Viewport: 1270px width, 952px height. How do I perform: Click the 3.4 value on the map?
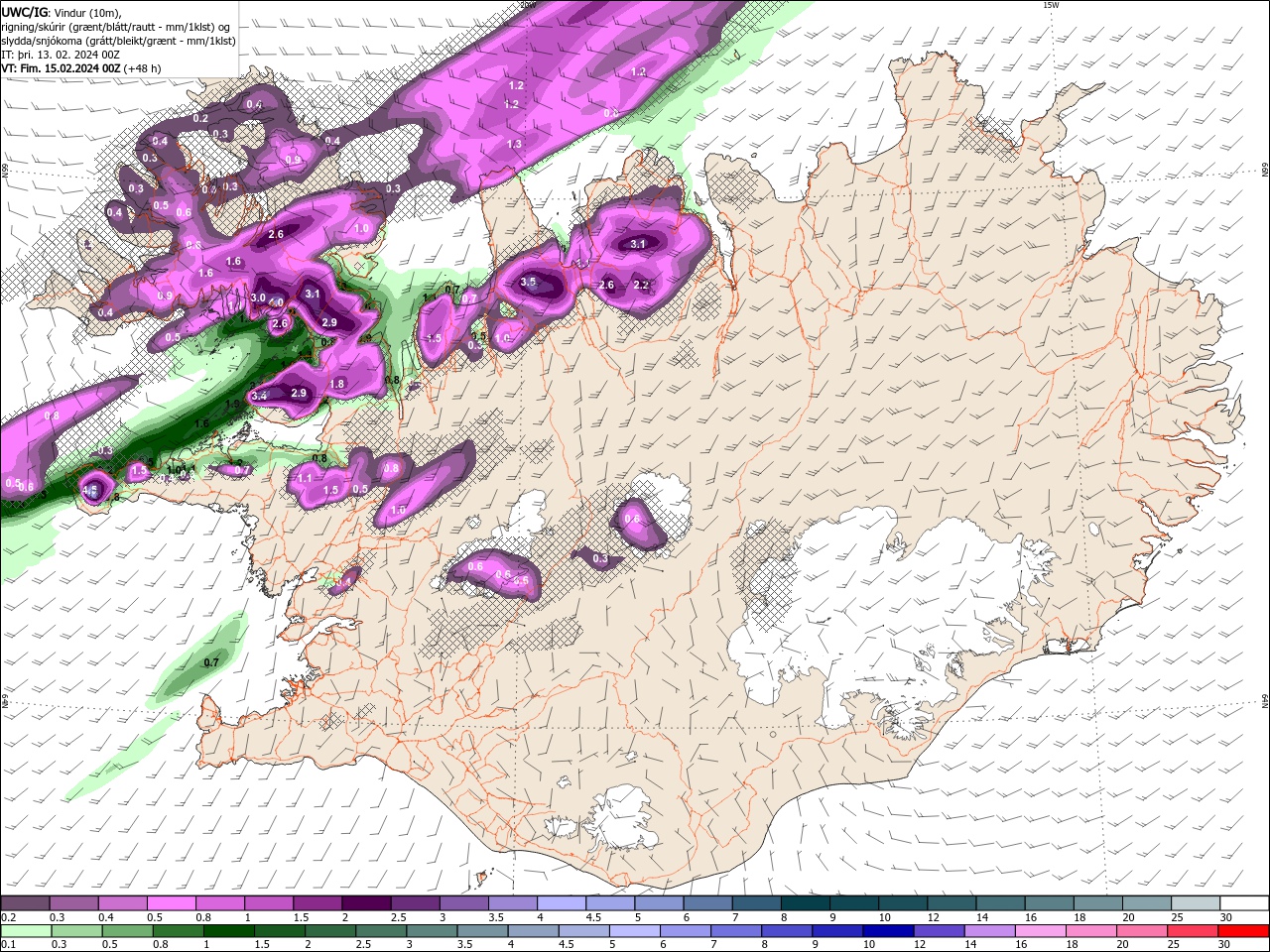point(259,396)
